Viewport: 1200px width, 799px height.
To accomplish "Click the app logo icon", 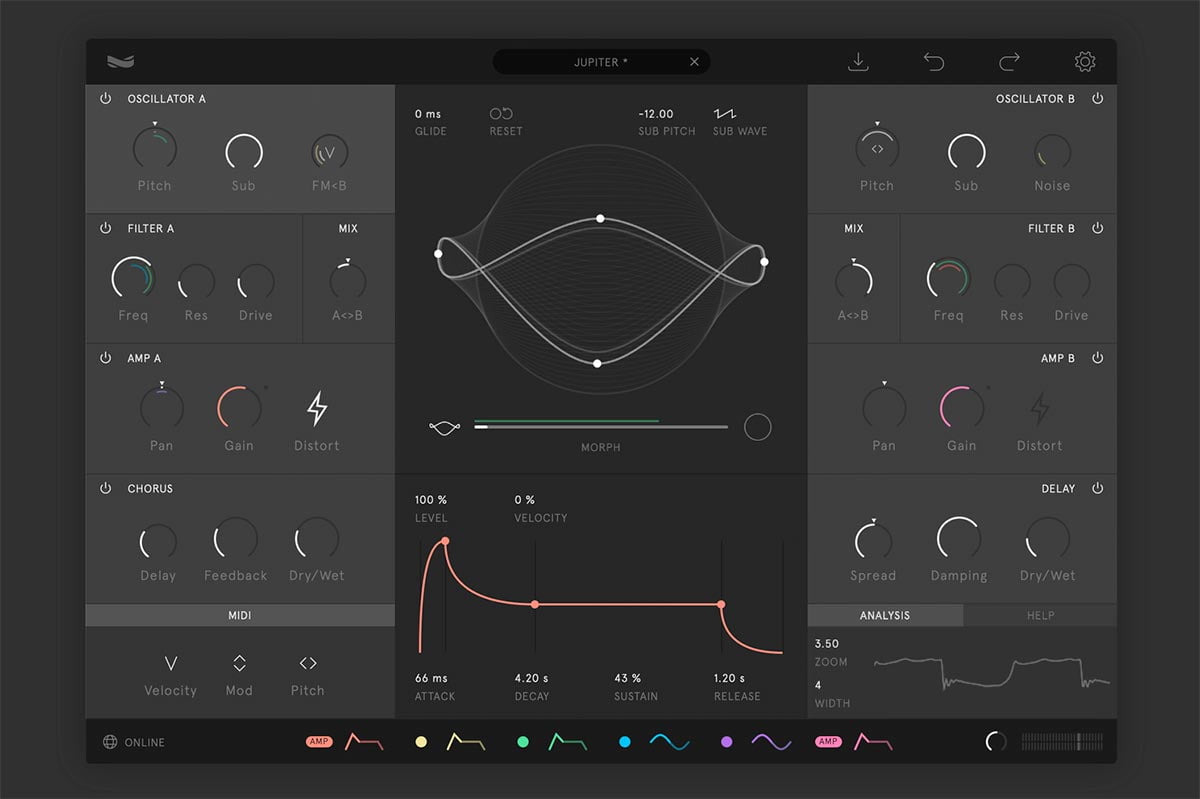I will (121, 62).
